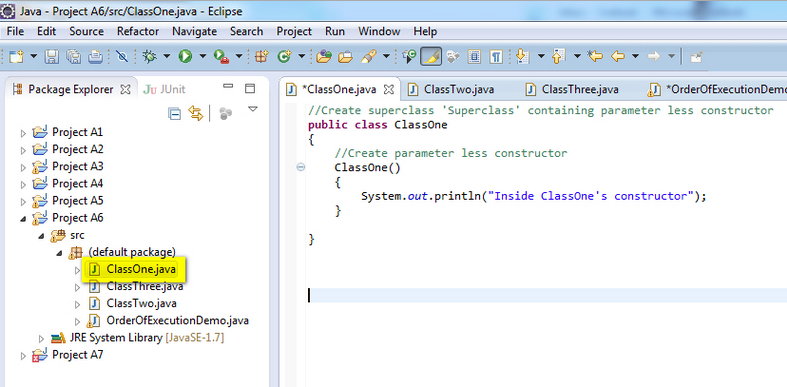
Task: Open the Source menu
Action: [x=86, y=31]
